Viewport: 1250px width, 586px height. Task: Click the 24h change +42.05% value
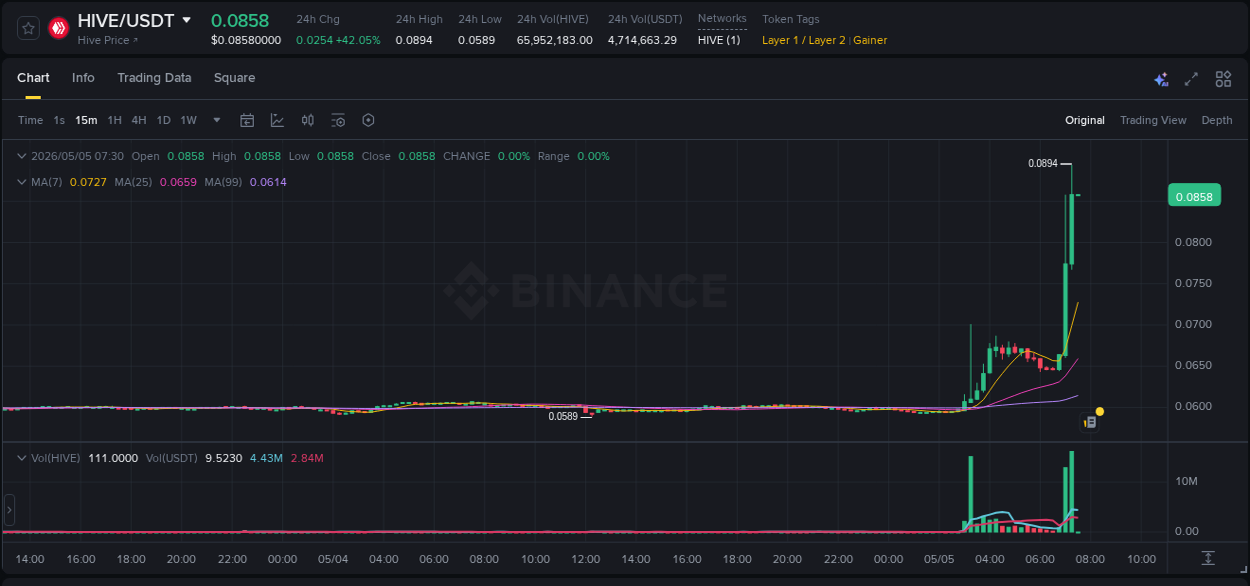click(x=358, y=40)
